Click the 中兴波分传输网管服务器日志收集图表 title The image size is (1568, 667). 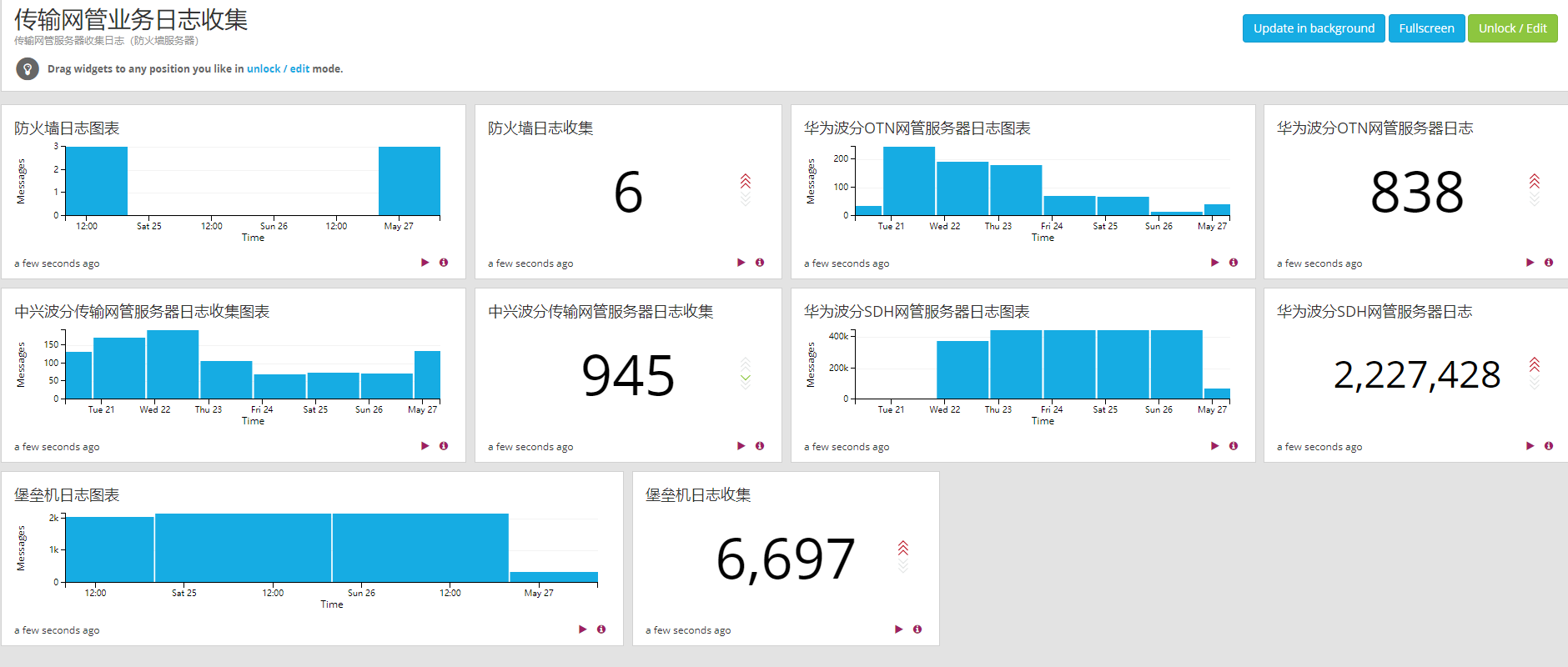click(x=142, y=312)
